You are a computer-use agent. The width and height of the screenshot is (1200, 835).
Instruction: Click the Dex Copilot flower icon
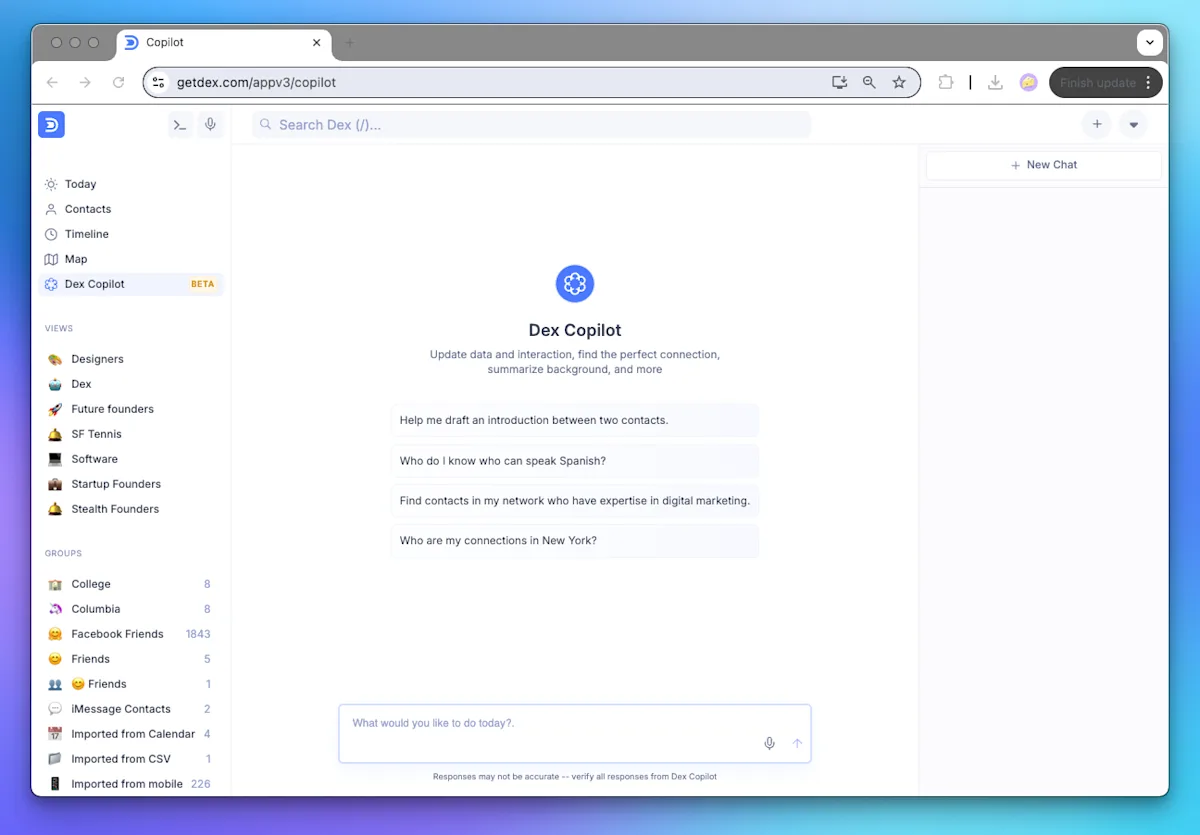575,284
